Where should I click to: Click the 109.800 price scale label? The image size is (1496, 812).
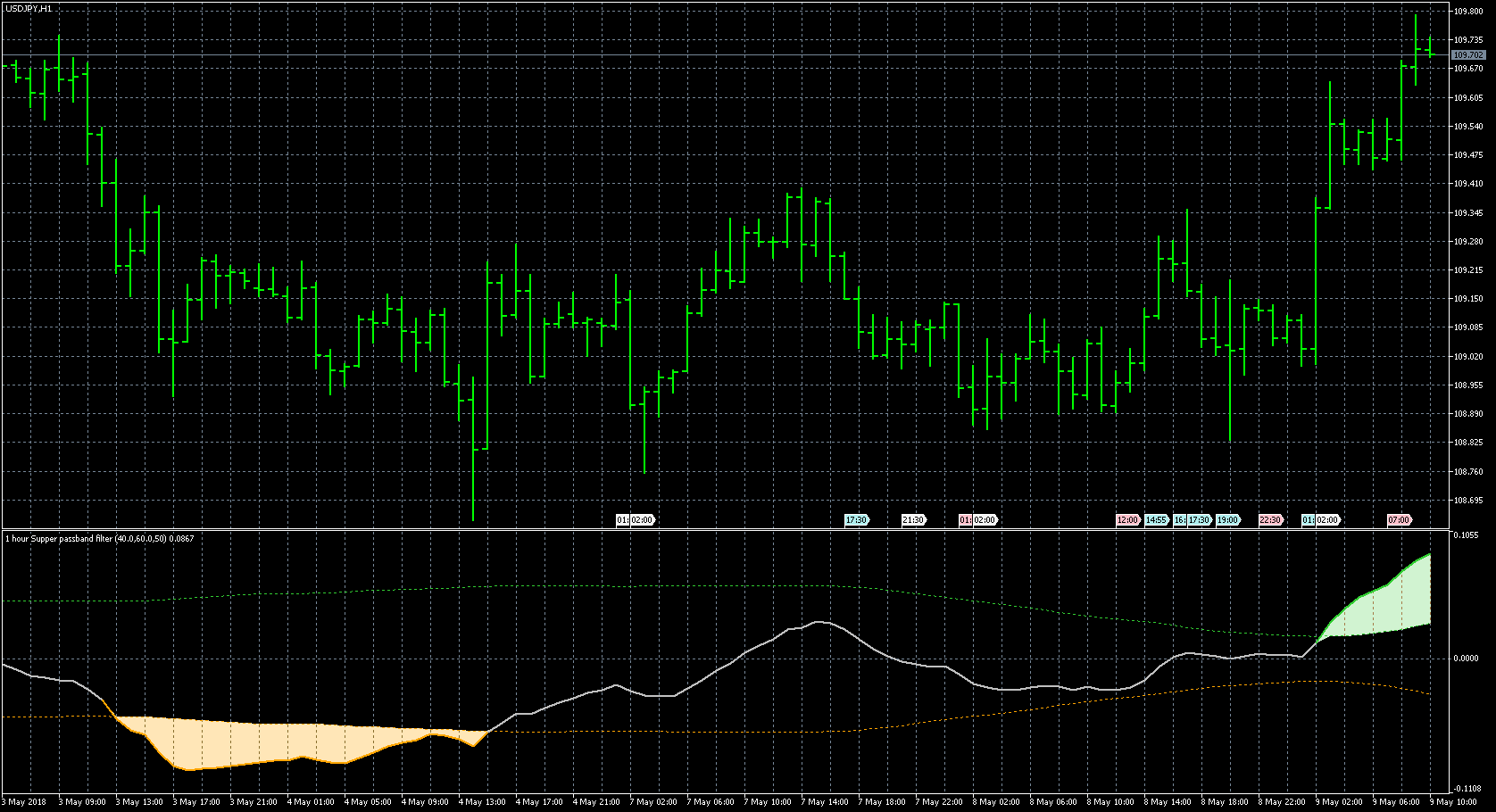click(1467, 12)
